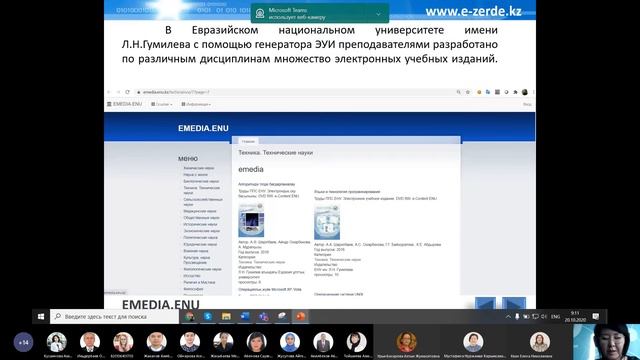Open the Главная dropdown in the navbar

[162, 104]
